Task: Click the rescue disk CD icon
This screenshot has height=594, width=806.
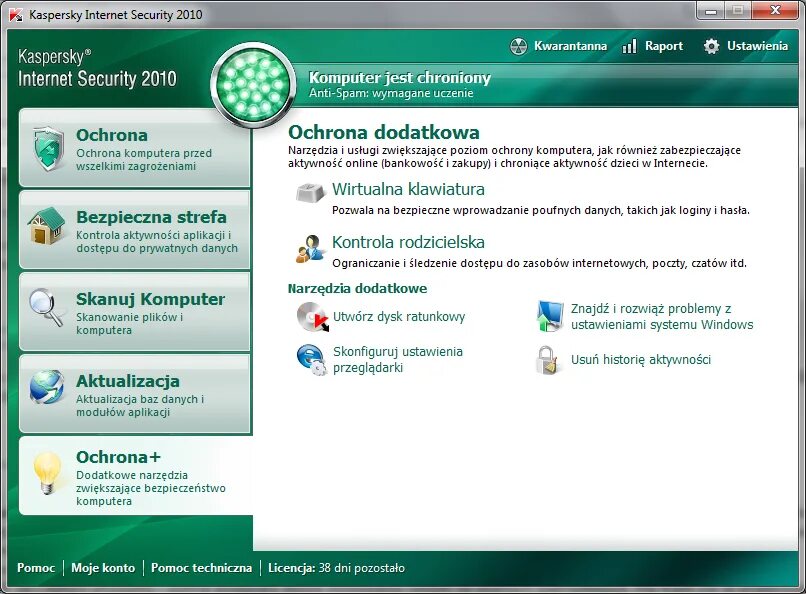Action: click(312, 317)
